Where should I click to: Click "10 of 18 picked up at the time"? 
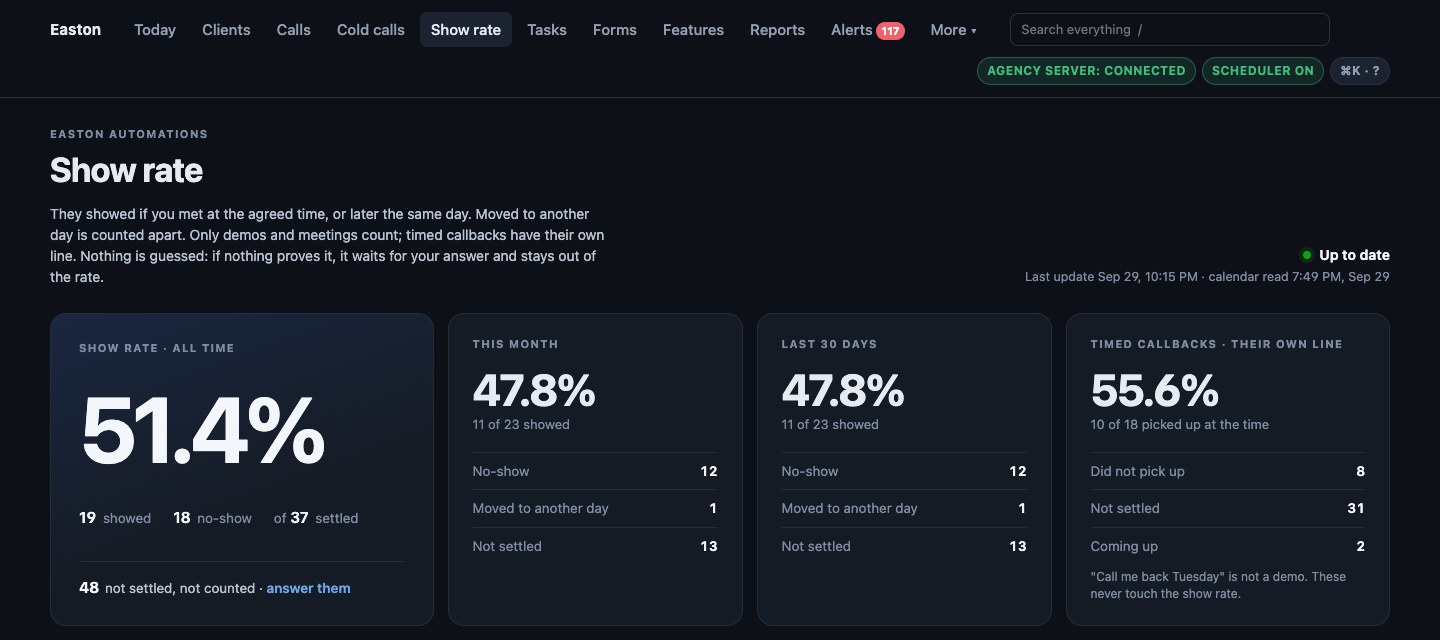tap(1180, 424)
